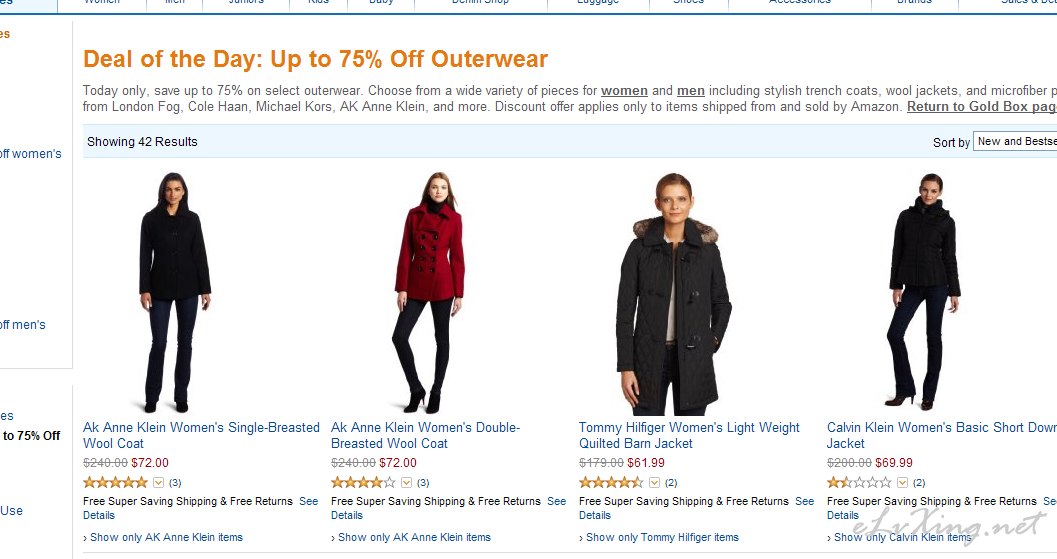Expand rating dropdown arrow for Single-Breasted Wool Coat
Image resolution: width=1057 pixels, height=559 pixels.
[158, 482]
